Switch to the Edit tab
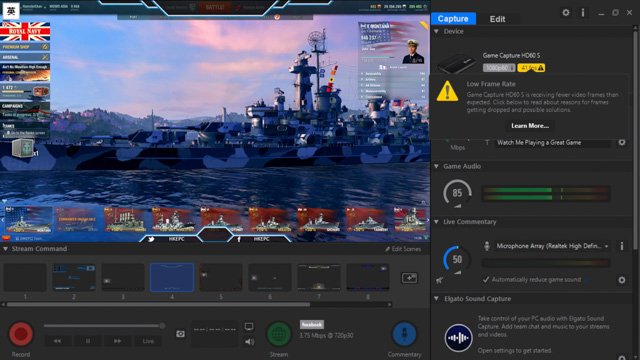640x360 pixels. (497, 19)
